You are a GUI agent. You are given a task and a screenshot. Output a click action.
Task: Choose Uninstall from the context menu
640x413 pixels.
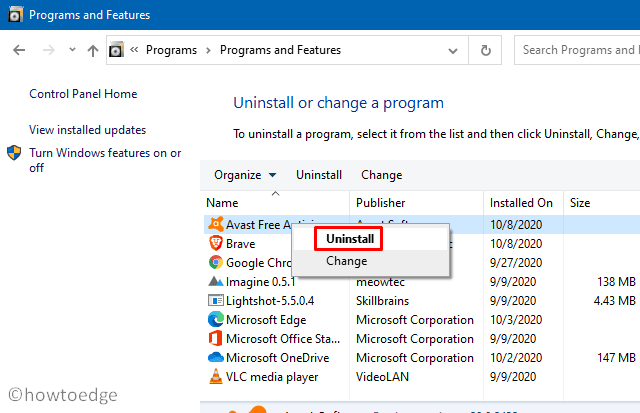click(349, 239)
